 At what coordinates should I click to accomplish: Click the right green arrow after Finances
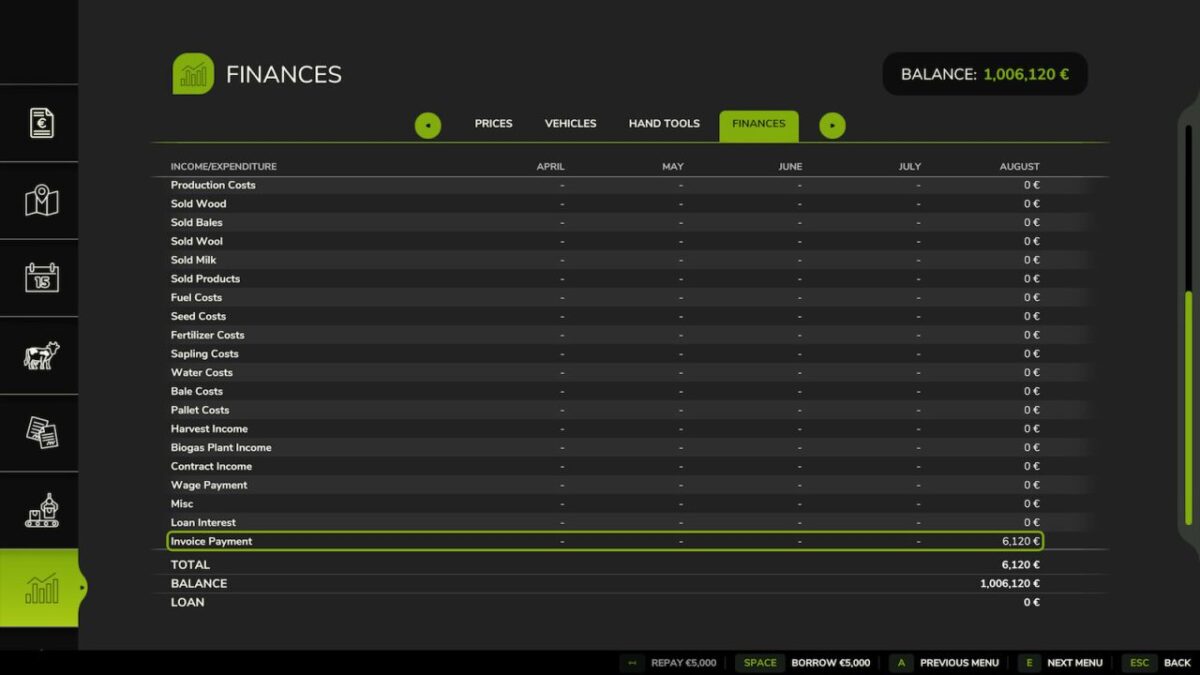(832, 125)
